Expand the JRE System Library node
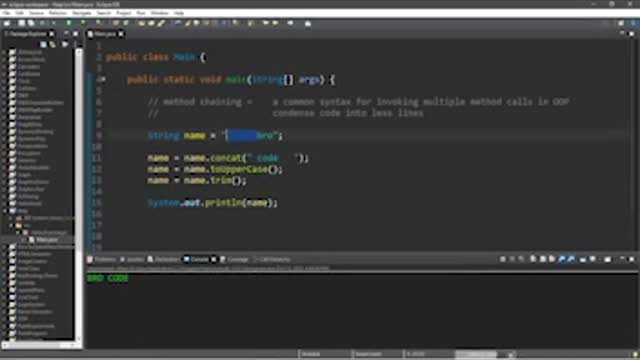 pos(11,218)
